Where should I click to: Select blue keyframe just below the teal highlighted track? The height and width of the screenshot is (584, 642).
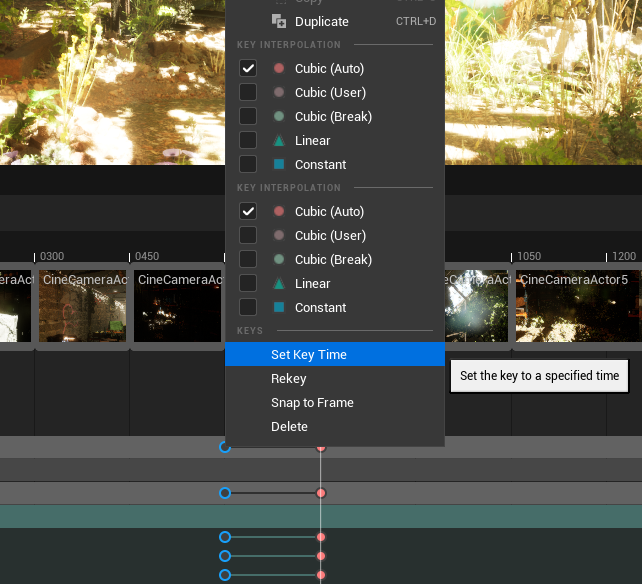(x=225, y=536)
